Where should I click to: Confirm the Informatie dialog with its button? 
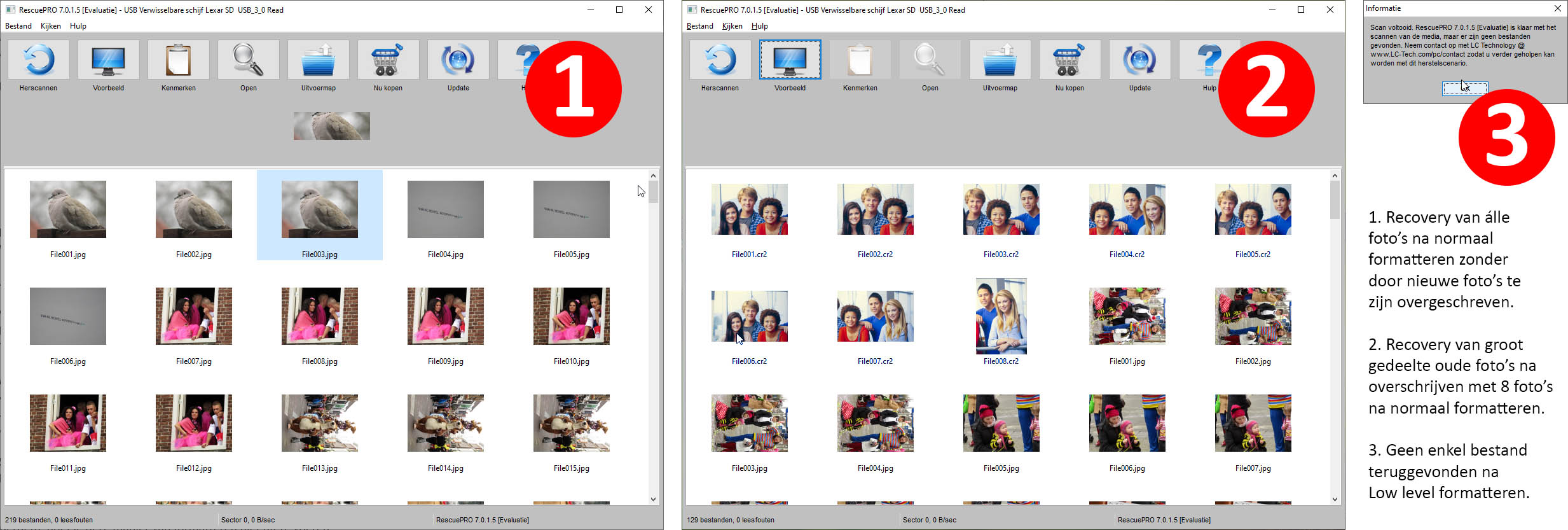(x=1464, y=88)
